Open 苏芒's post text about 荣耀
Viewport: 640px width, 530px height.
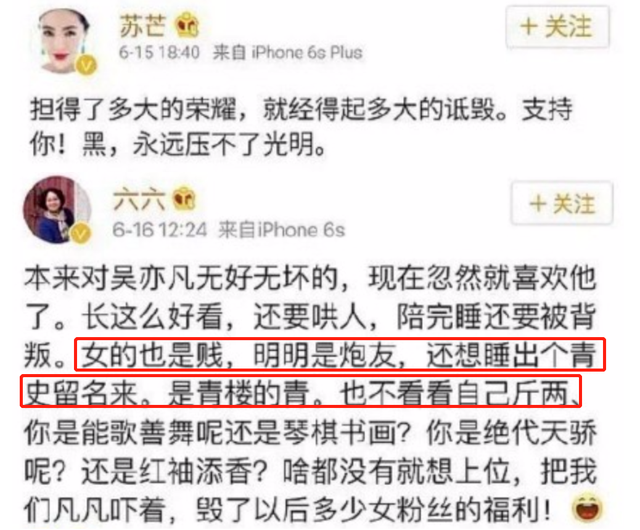pos(301,127)
